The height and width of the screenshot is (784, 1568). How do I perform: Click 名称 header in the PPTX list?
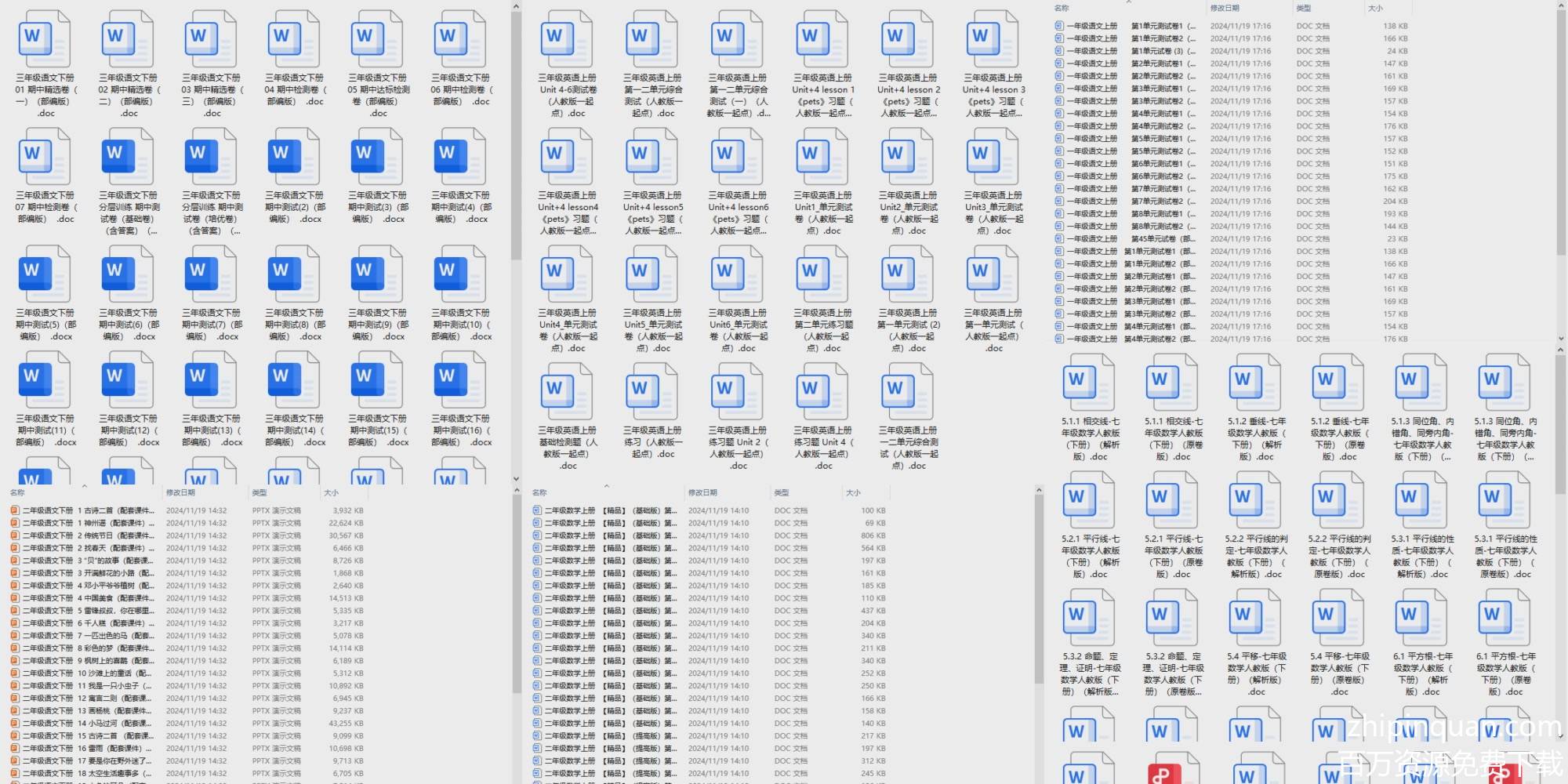point(17,493)
